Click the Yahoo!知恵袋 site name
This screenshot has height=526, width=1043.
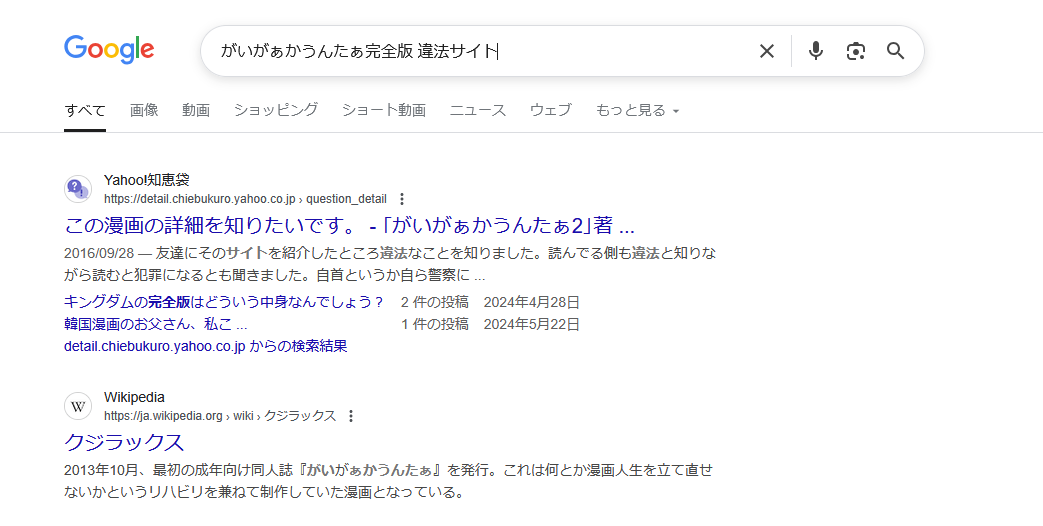tap(146, 180)
